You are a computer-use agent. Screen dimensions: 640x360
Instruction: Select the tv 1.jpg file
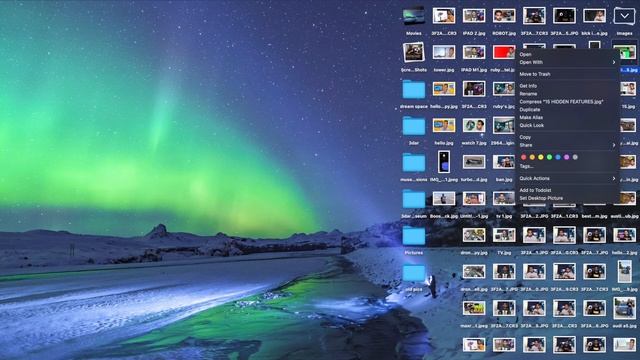coord(504,198)
